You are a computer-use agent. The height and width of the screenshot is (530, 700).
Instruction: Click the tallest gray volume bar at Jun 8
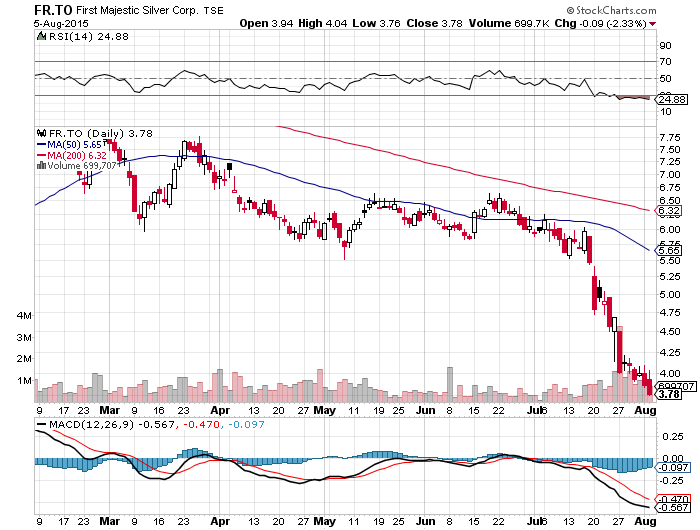coord(450,384)
